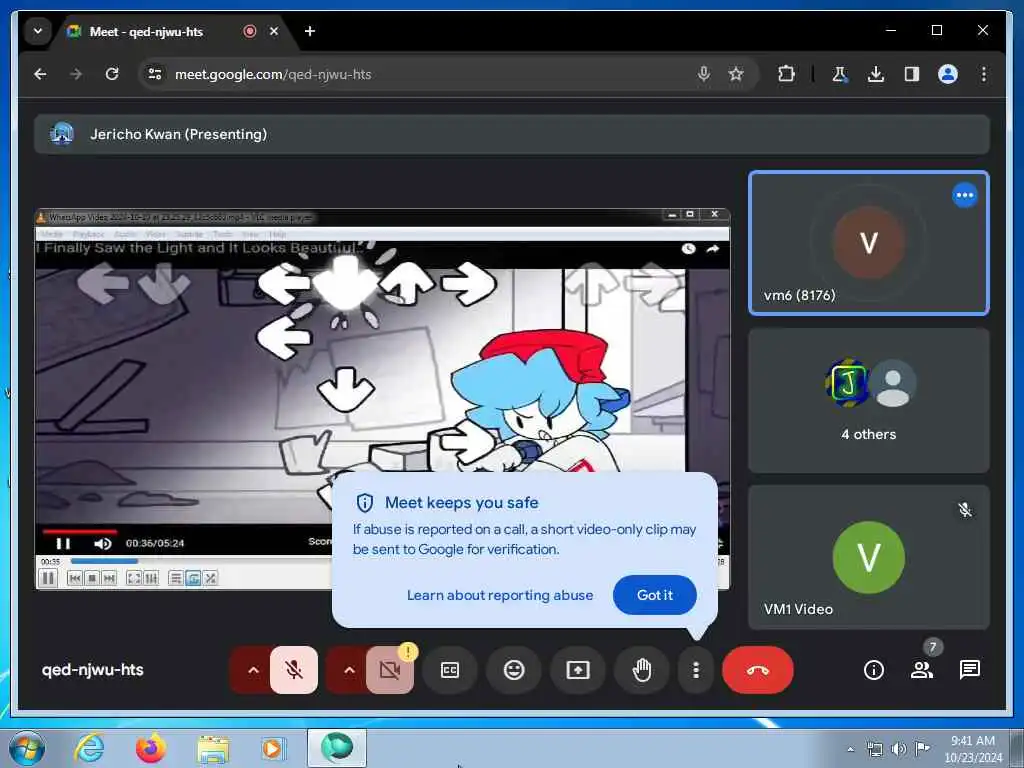Image resolution: width=1024 pixels, height=768 pixels.
Task: Open the emoji reactions button
Action: (x=514, y=669)
